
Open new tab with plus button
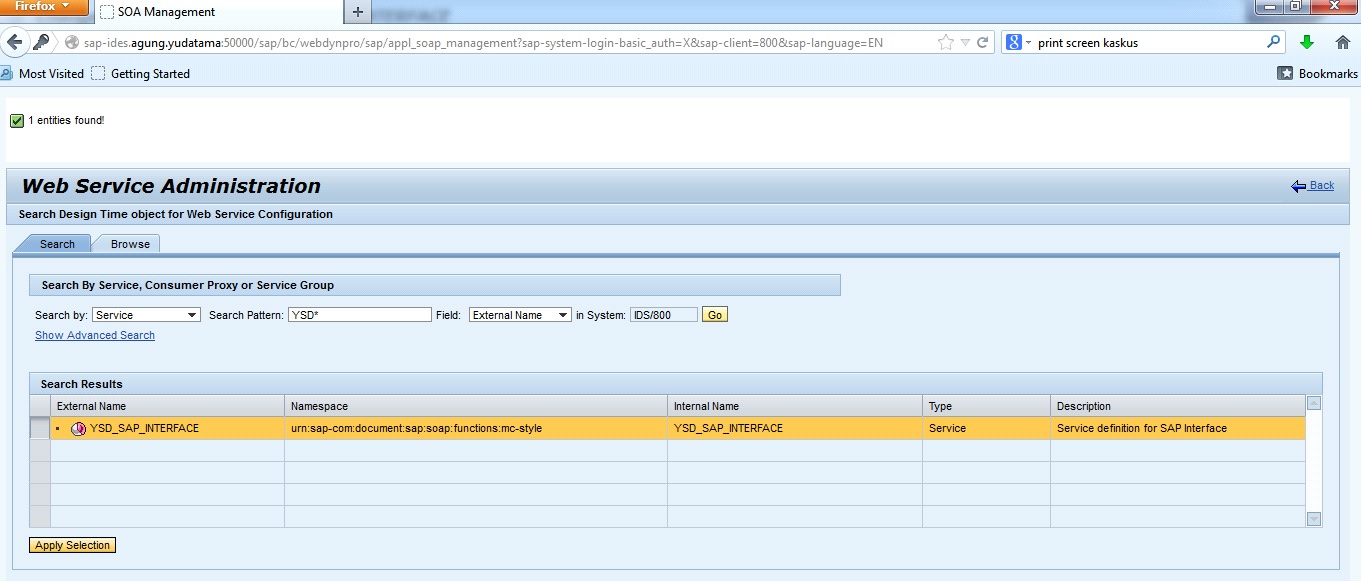pos(358,12)
